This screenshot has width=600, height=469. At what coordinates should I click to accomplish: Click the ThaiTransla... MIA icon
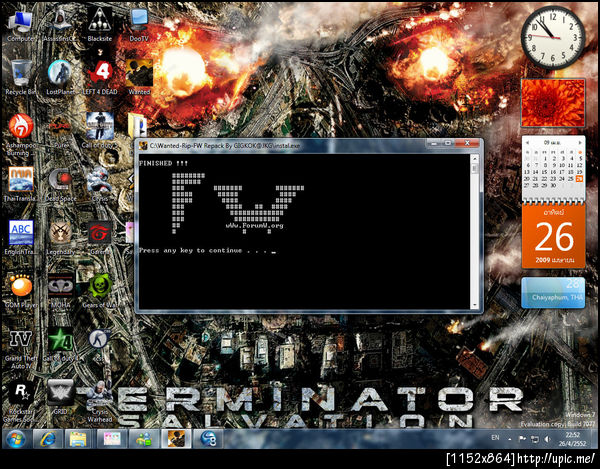point(21,184)
